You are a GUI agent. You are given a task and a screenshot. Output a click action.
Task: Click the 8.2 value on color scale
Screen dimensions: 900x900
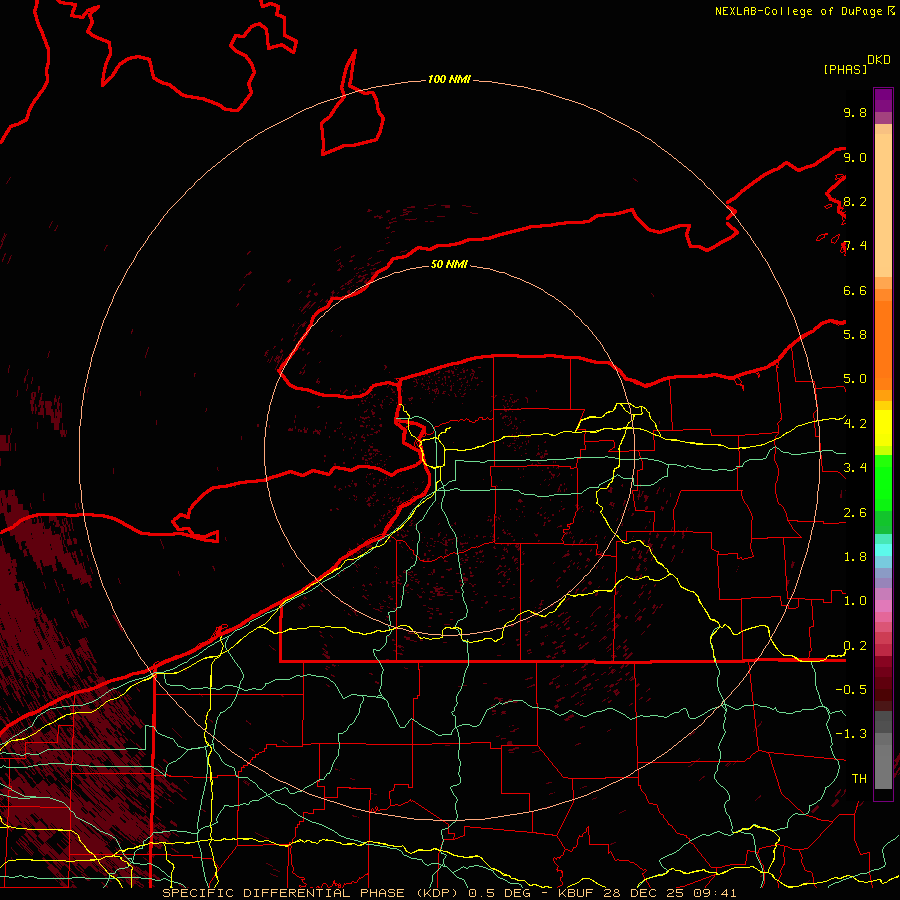(855, 202)
